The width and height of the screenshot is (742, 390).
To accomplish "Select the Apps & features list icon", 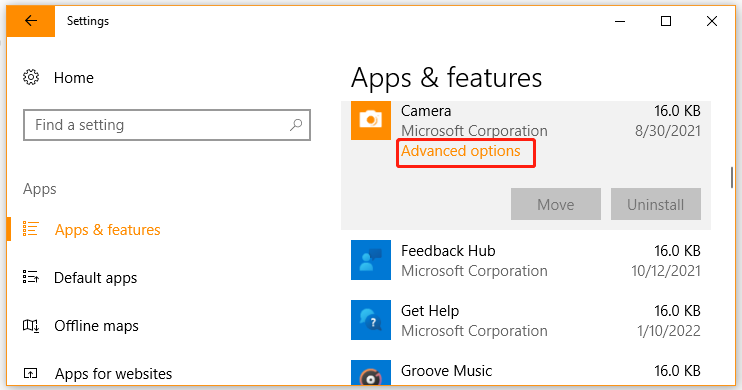I will [31, 229].
